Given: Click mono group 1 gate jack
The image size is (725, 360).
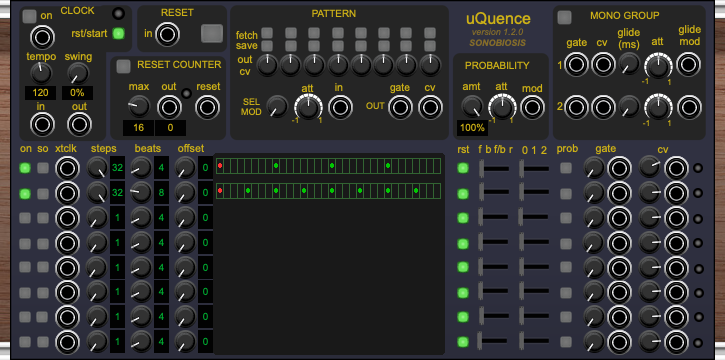Looking at the screenshot, I should (x=576, y=64).
